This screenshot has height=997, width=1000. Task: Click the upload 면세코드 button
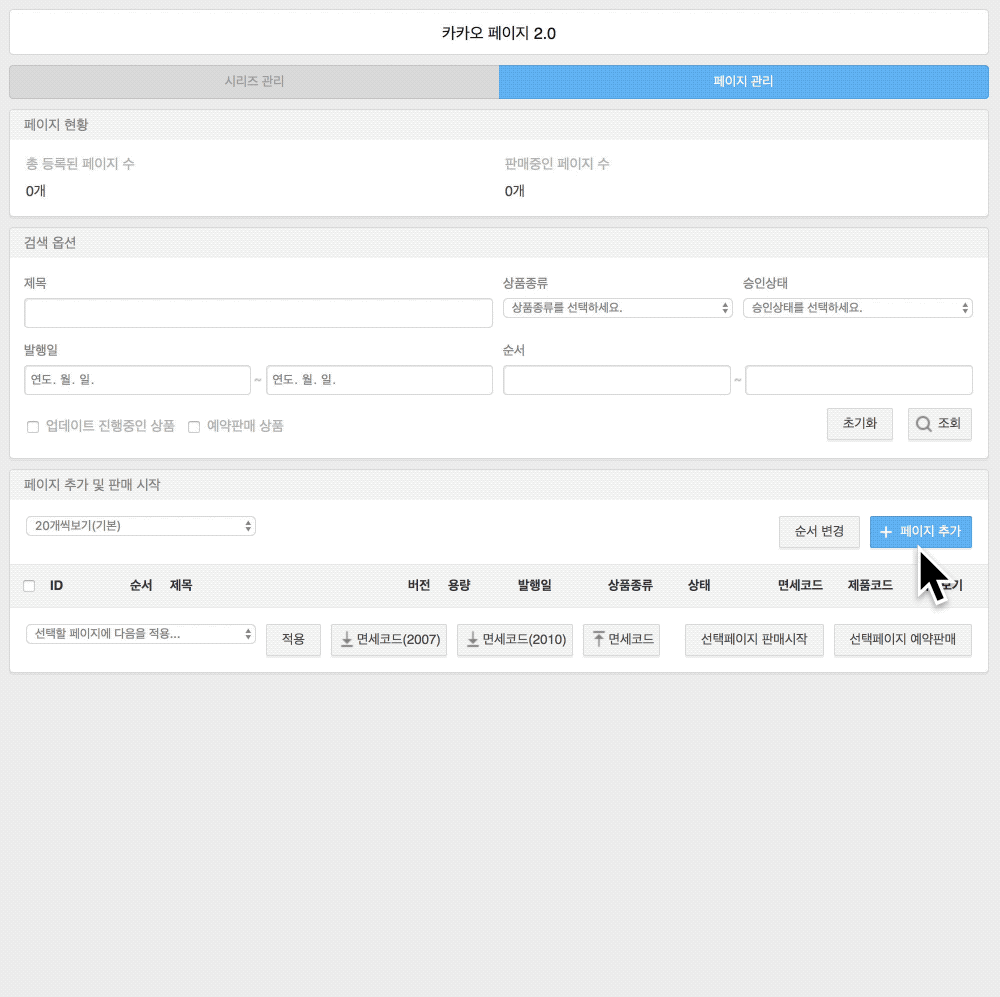pyautogui.click(x=621, y=639)
